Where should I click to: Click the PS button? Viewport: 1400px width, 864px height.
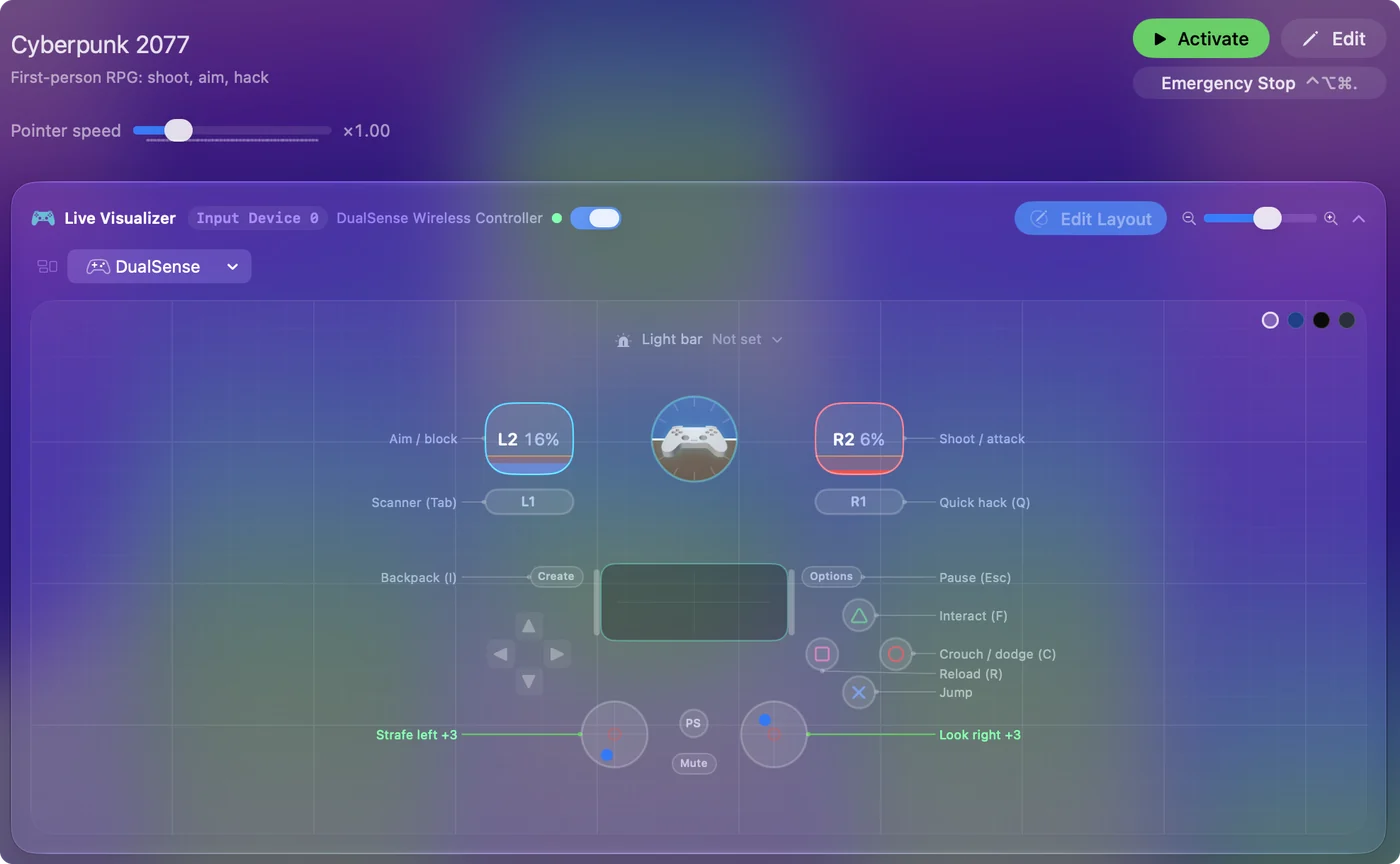[693, 723]
